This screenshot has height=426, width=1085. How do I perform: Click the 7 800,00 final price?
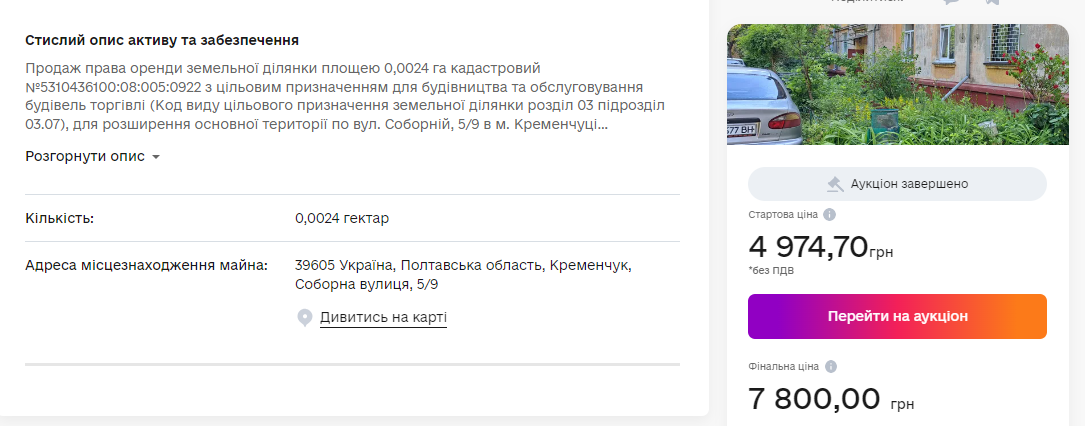pos(814,398)
